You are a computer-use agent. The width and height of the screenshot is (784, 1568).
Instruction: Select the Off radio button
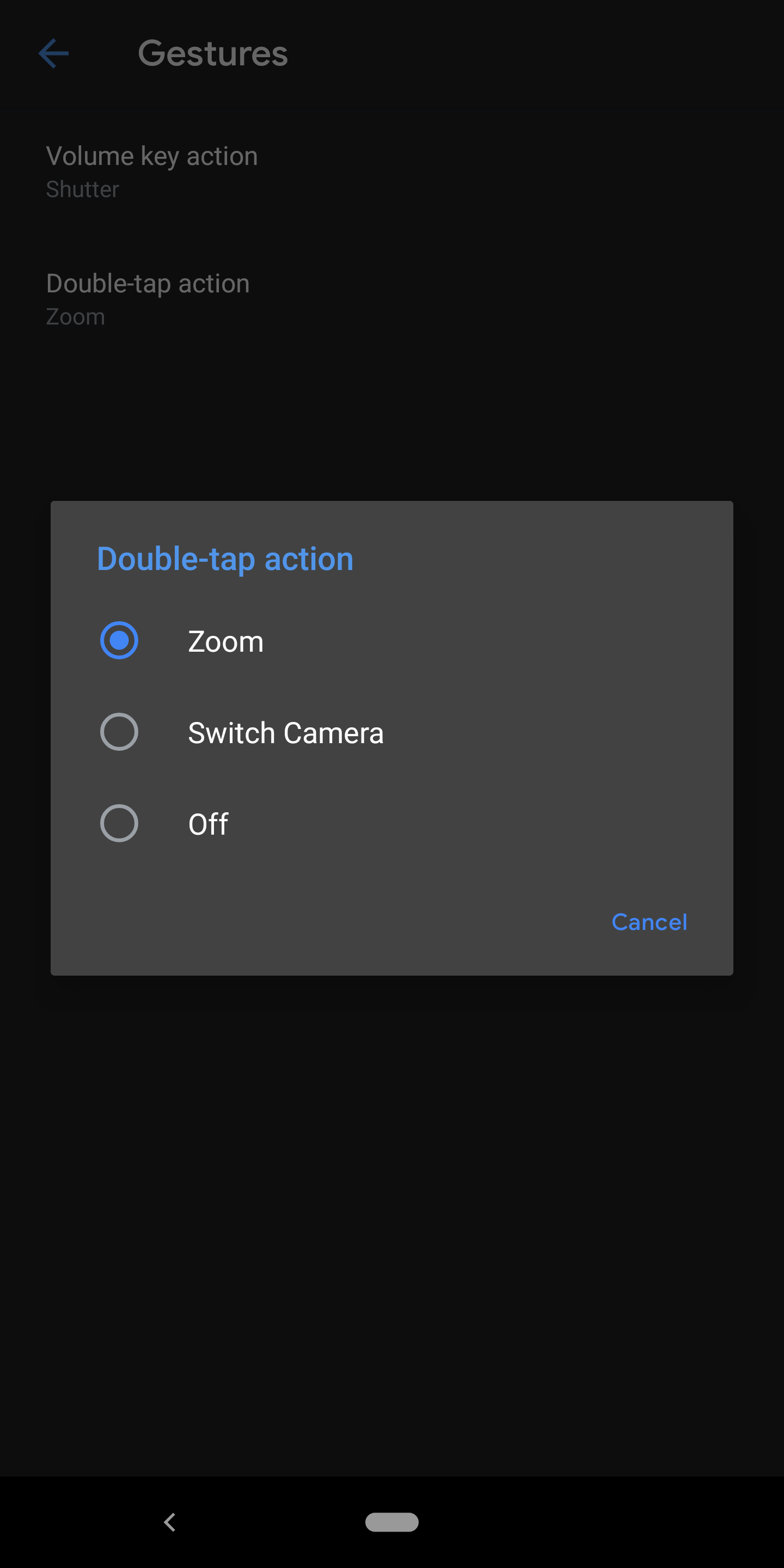pos(119,824)
